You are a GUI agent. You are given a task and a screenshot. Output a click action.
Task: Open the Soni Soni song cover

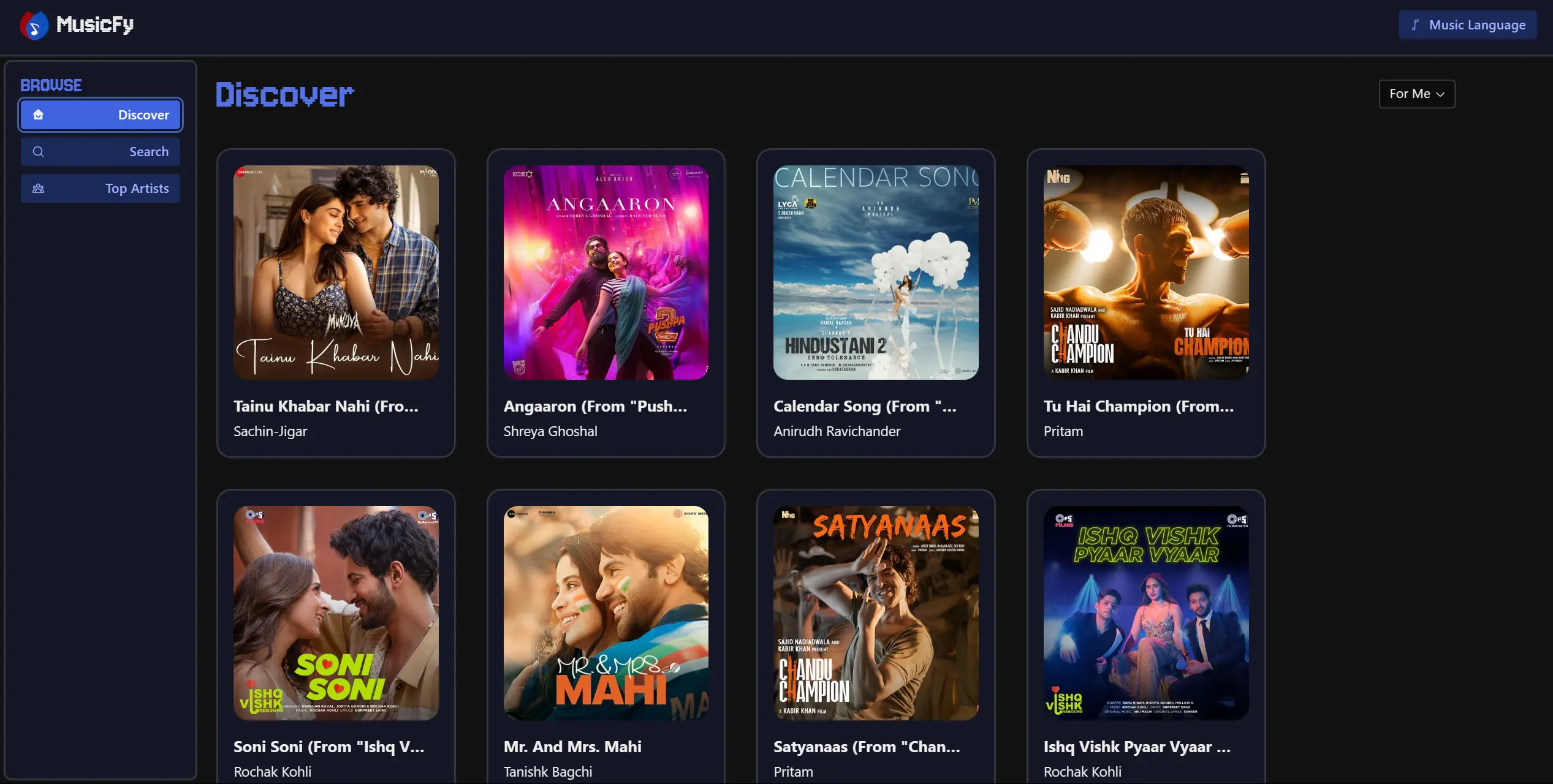336,612
